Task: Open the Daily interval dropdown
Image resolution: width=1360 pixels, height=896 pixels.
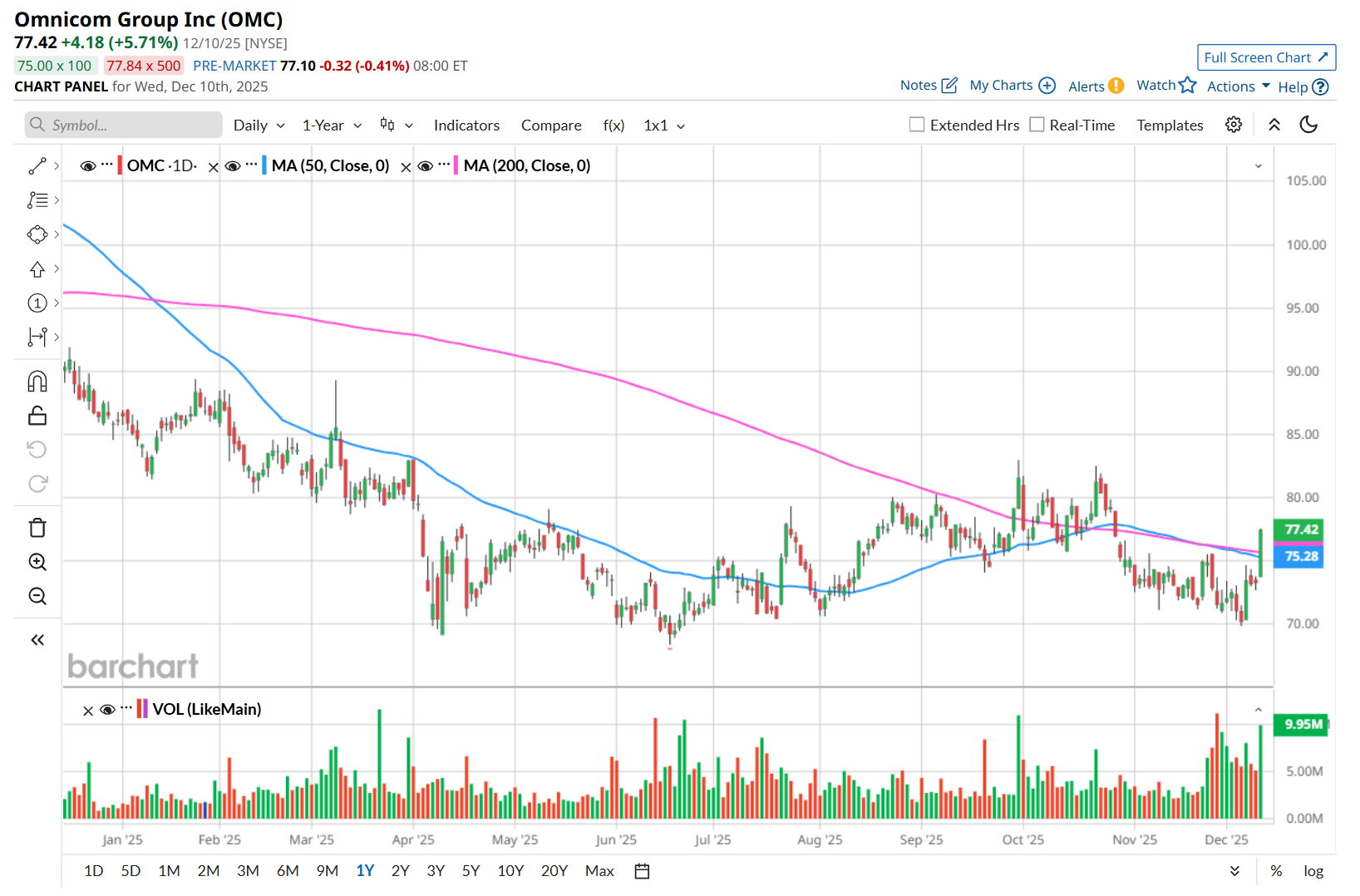Action: (x=259, y=126)
